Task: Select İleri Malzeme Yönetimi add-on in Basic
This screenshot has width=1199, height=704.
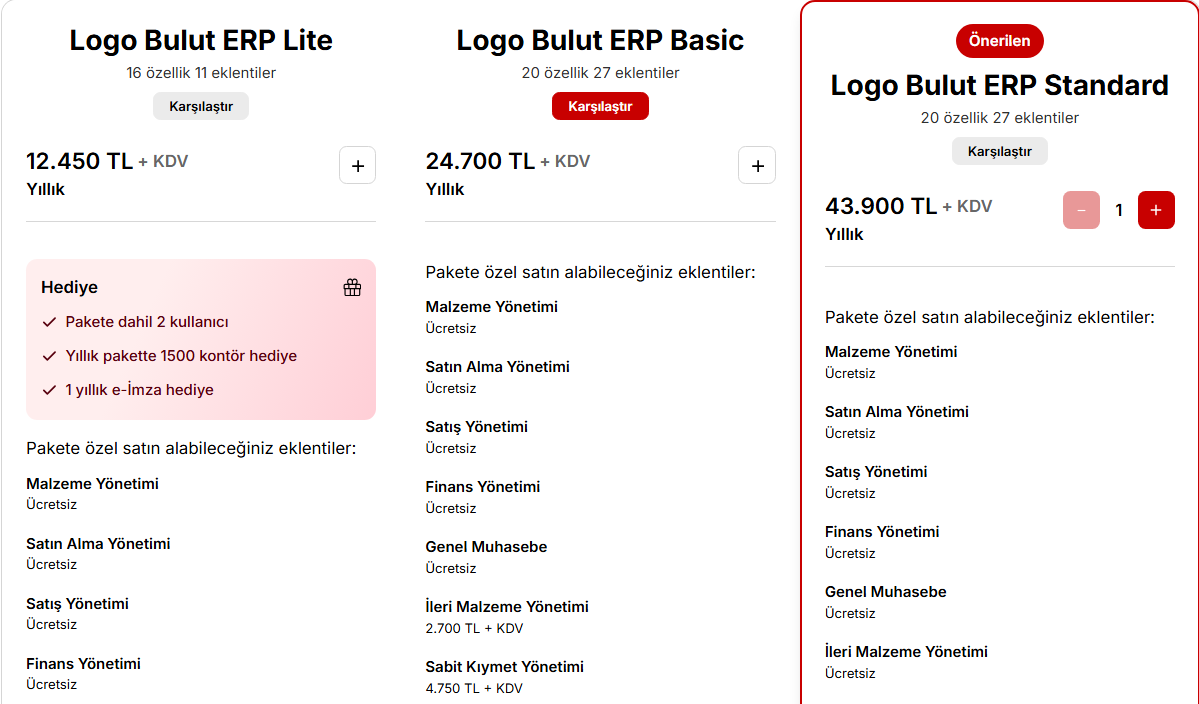Action: click(507, 607)
